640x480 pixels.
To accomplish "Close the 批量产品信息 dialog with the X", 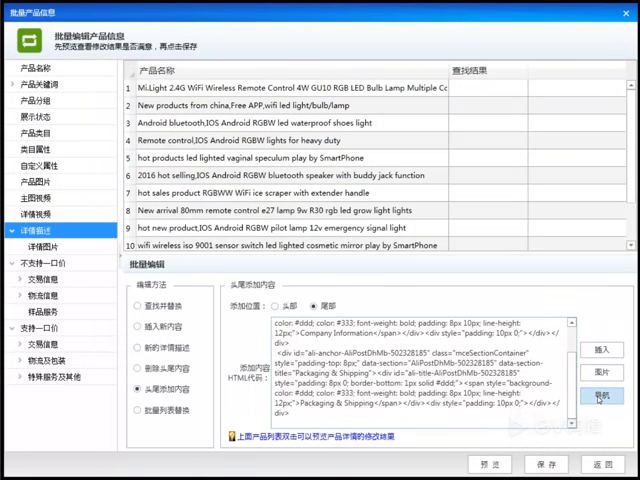I will (x=626, y=13).
